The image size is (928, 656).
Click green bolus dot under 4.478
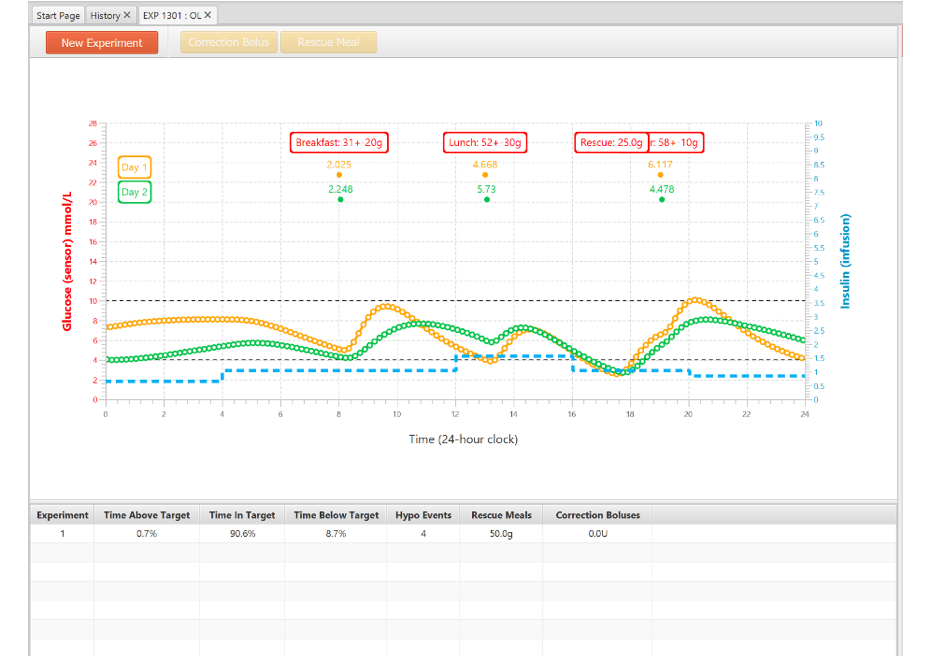662,199
